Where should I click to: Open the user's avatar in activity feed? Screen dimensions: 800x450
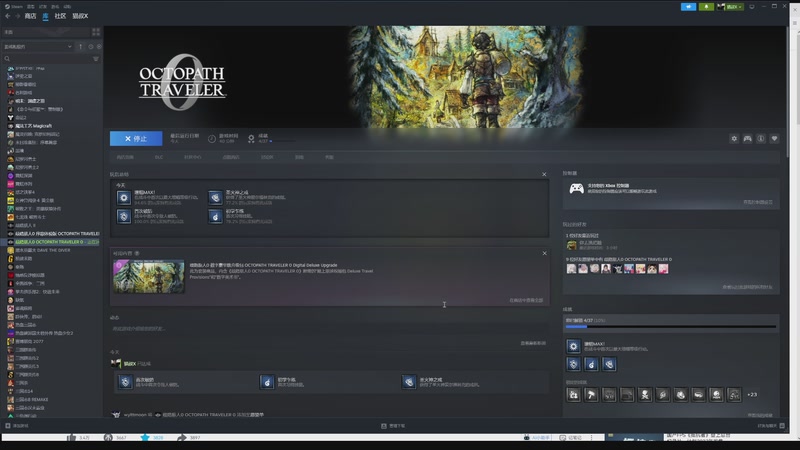(116, 364)
